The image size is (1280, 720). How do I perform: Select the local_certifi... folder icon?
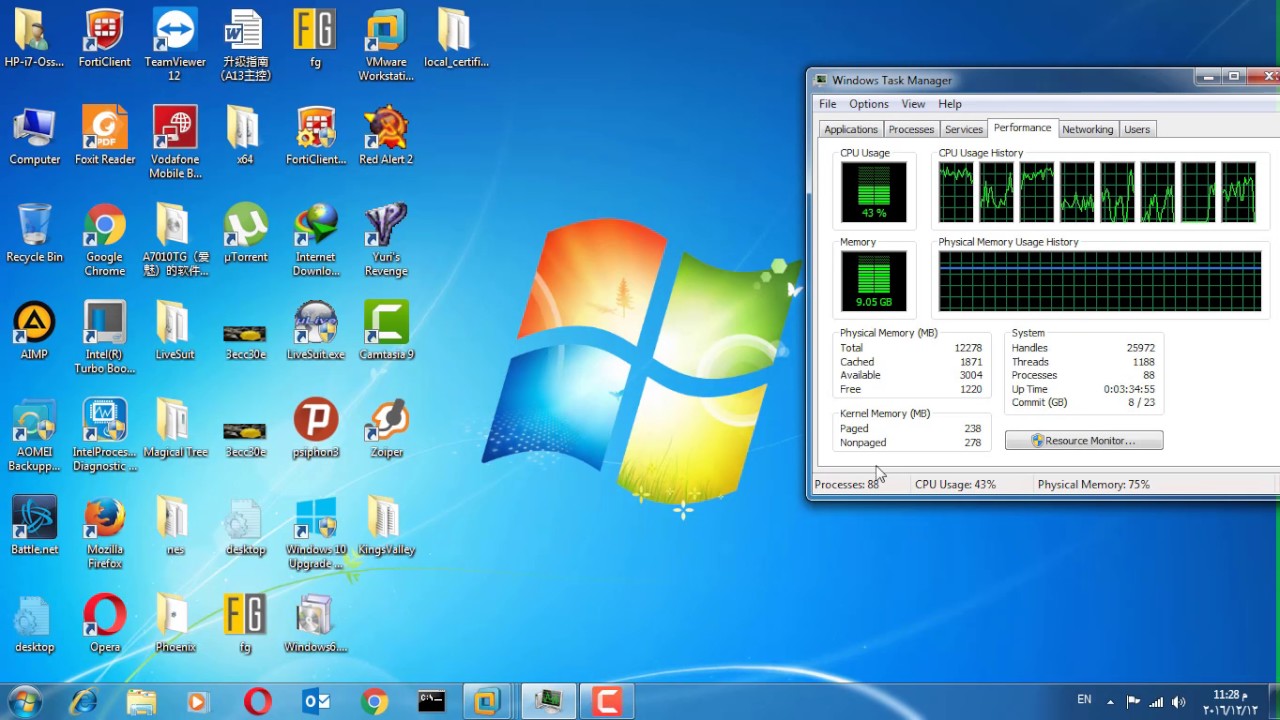(456, 38)
